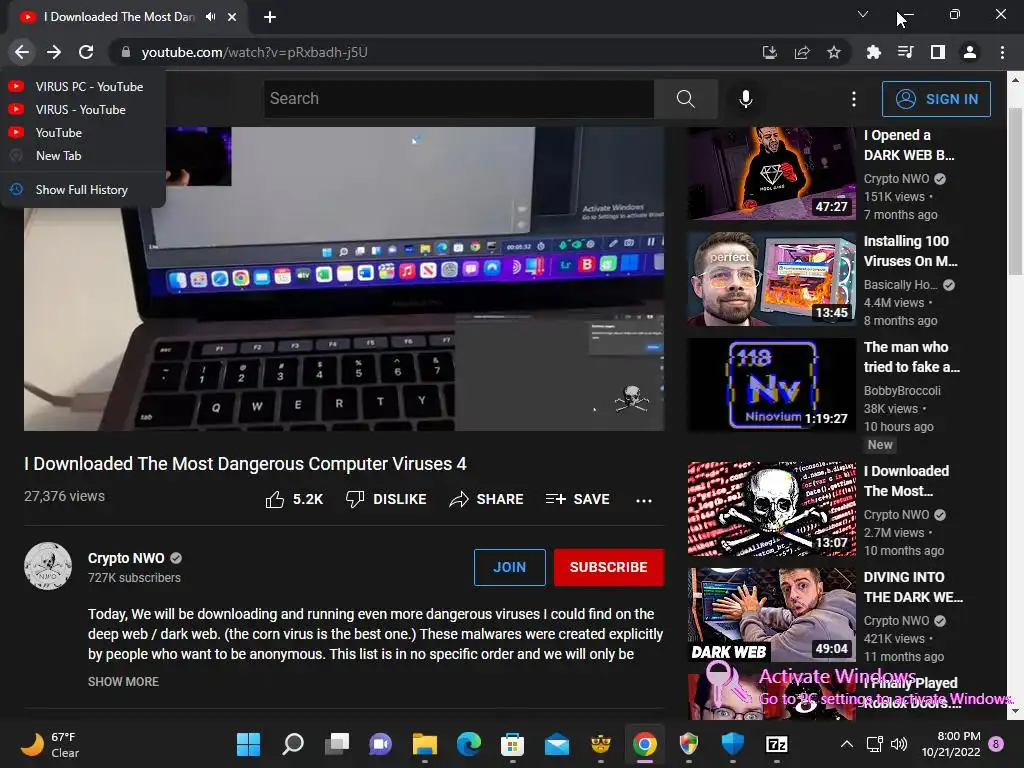Click the URL in the address bar
The image size is (1024, 768).
255,52
